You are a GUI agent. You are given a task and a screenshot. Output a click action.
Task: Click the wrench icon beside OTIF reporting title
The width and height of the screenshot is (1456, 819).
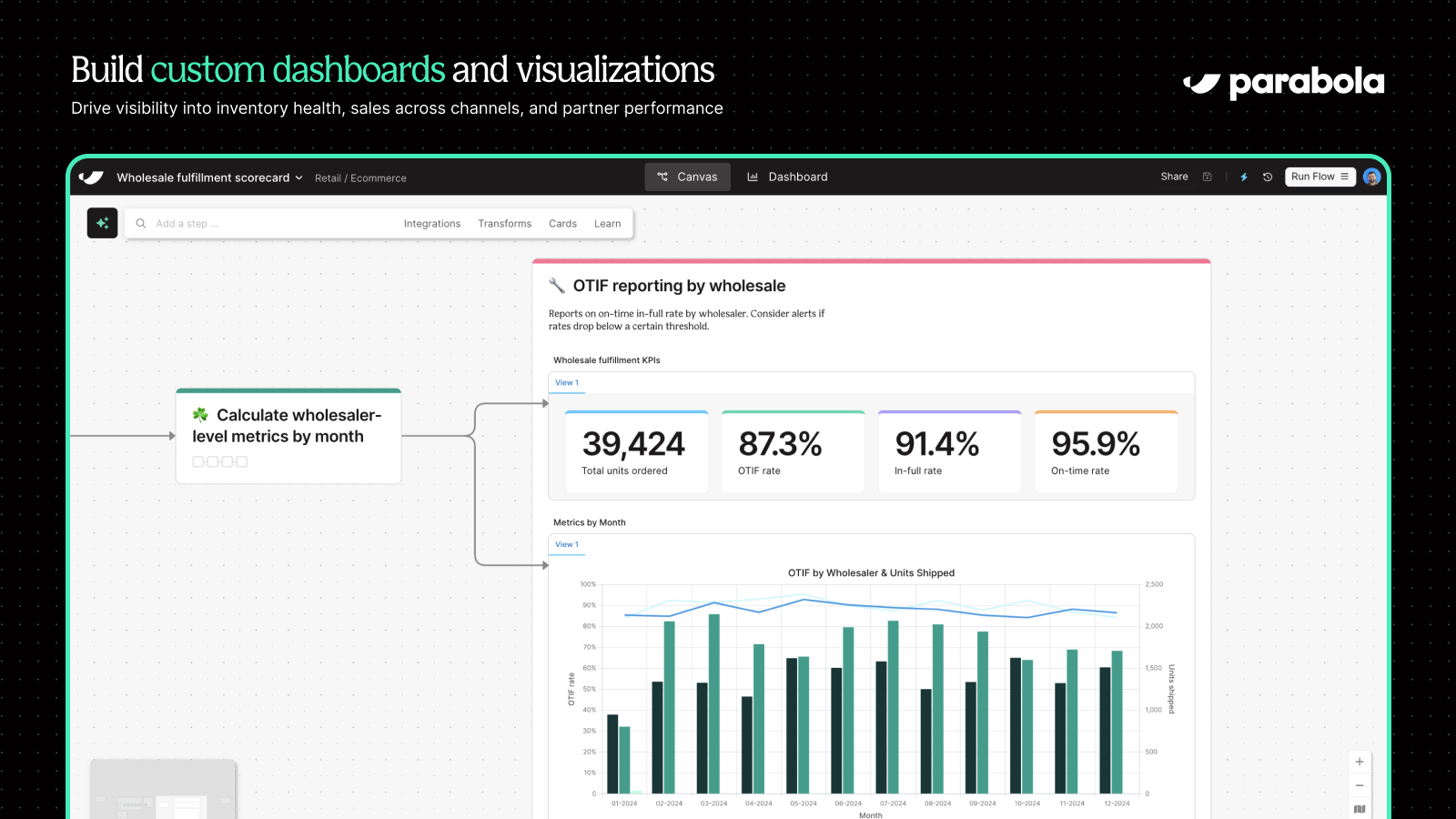[x=557, y=286]
